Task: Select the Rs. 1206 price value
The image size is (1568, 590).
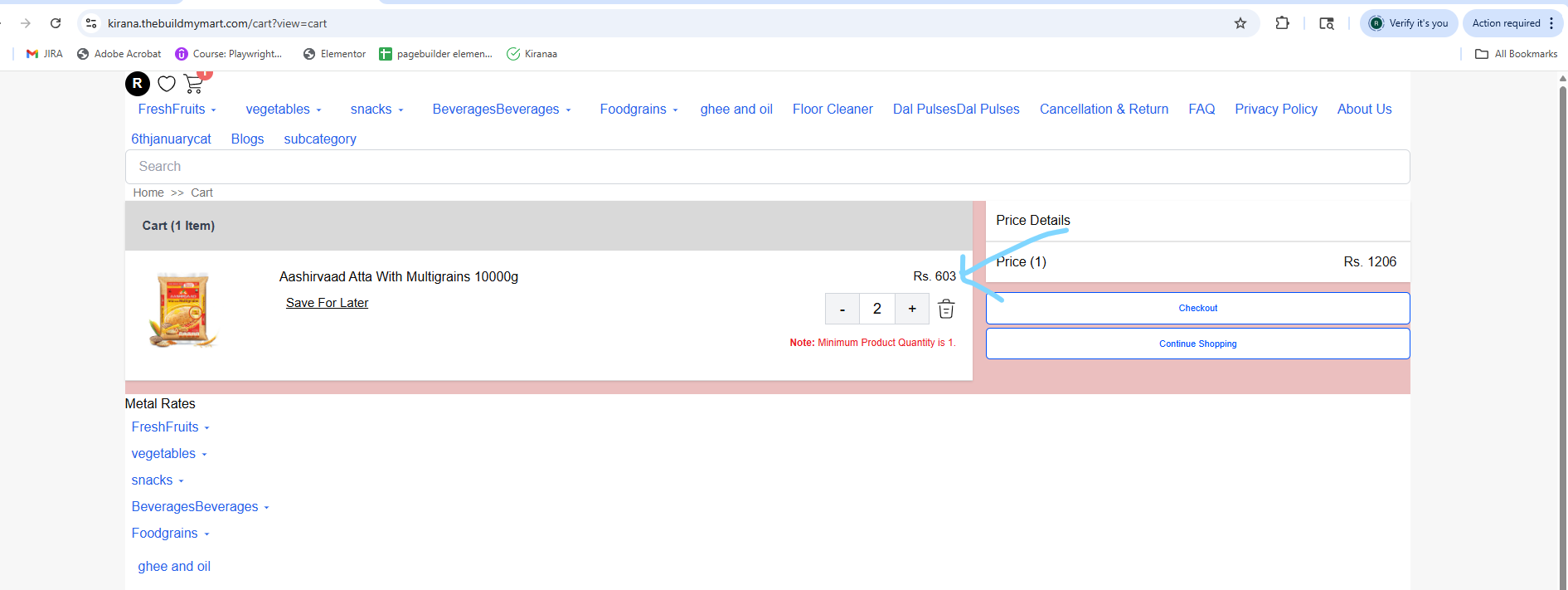Action: coord(1370,262)
